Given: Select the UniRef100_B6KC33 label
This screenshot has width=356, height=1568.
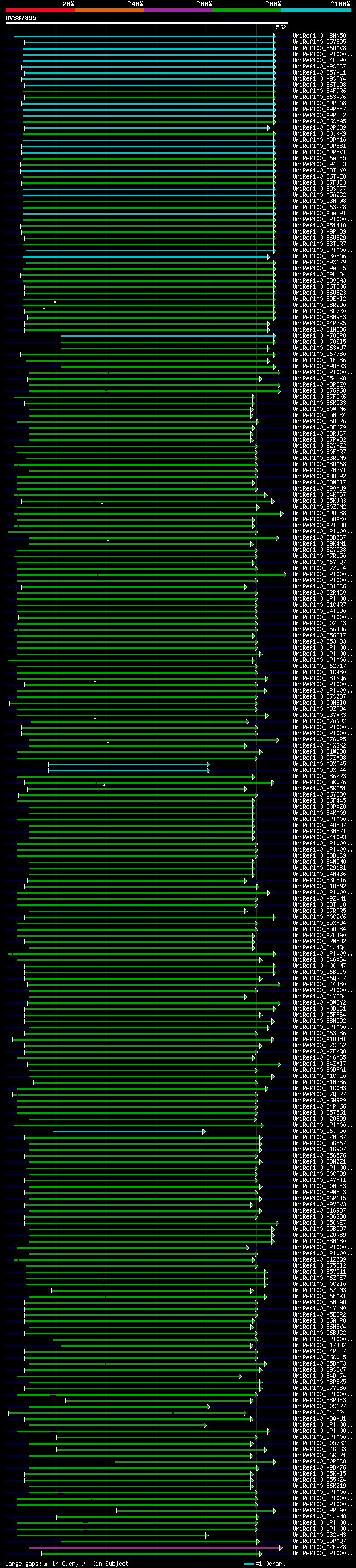Looking at the screenshot, I should (319, 403).
